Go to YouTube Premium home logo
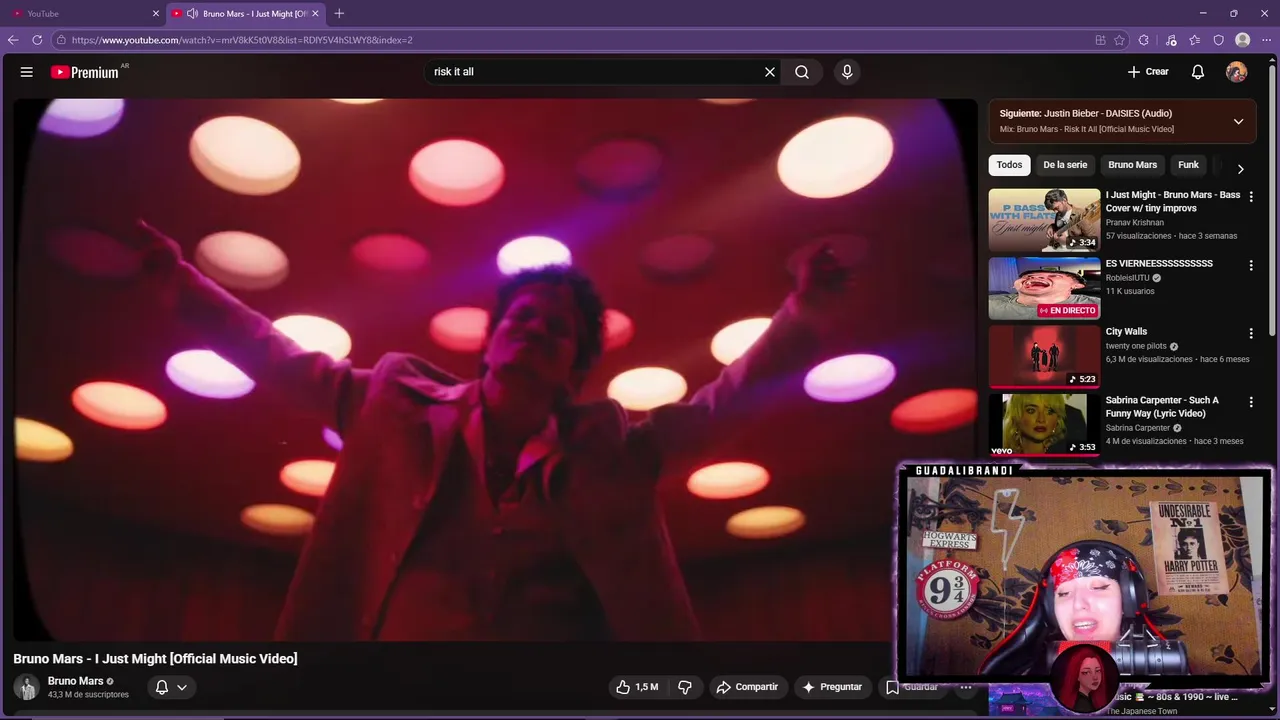Screen dimensions: 1280x720 pyautogui.click(x=85, y=72)
